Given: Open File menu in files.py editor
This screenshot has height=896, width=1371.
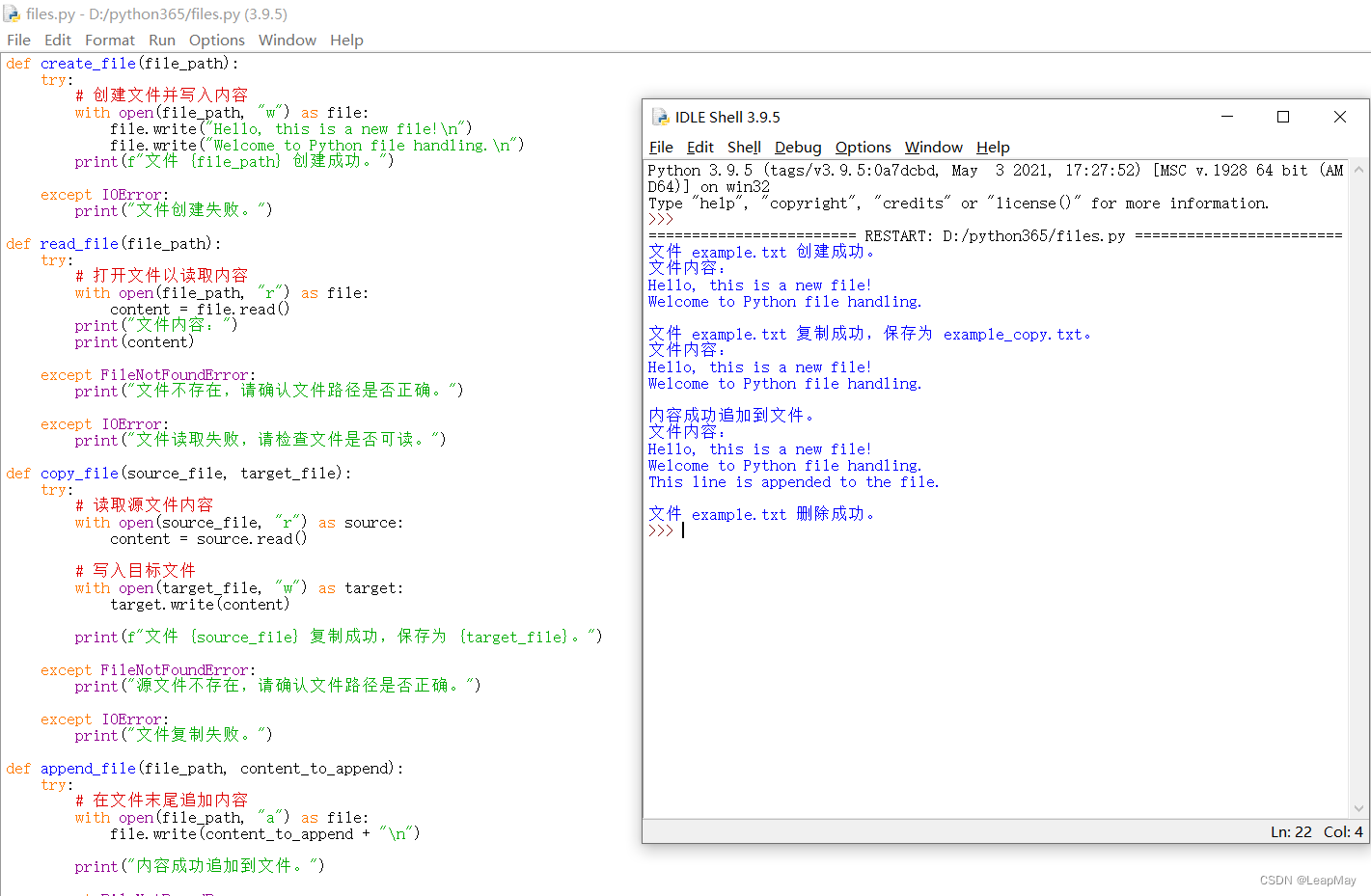Looking at the screenshot, I should coord(18,40).
